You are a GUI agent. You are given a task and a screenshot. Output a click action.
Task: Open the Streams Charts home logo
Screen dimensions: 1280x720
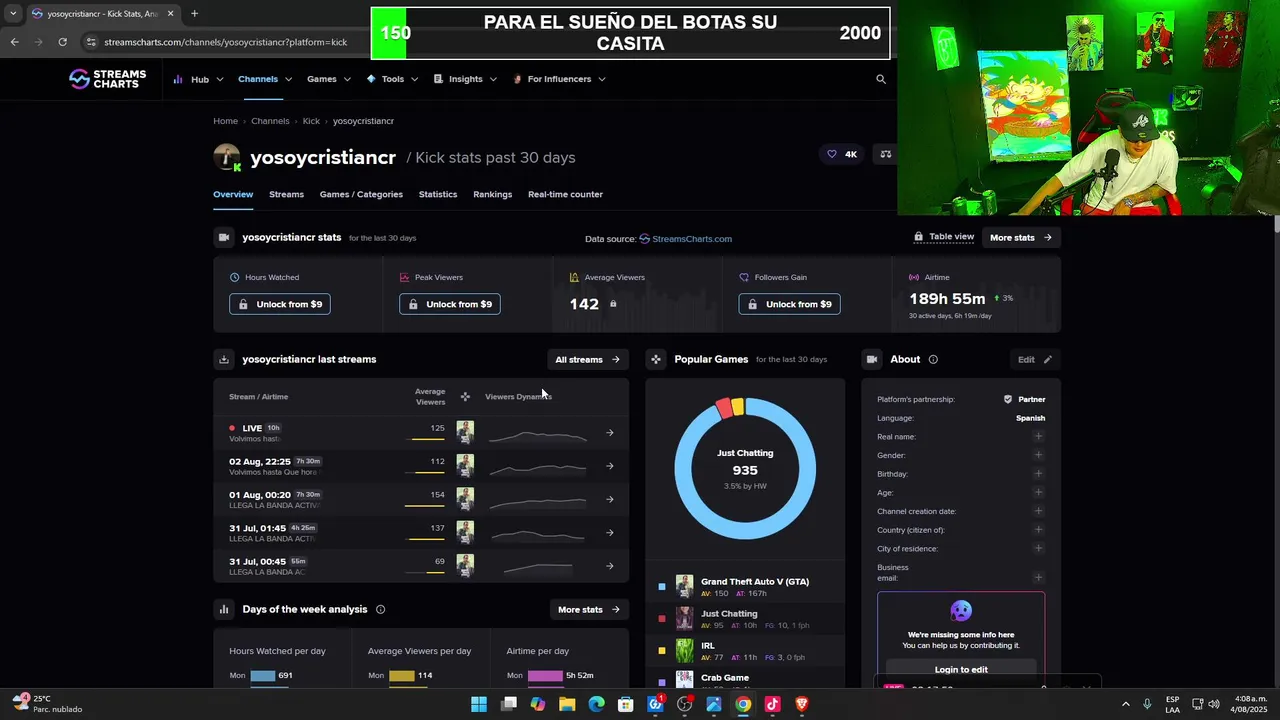[107, 79]
